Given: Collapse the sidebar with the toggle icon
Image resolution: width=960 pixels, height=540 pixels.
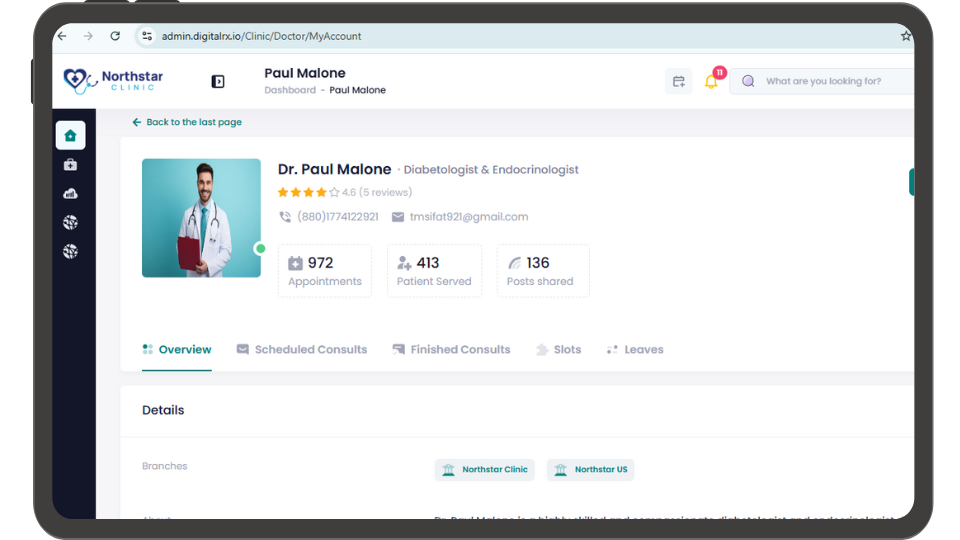Looking at the screenshot, I should [x=218, y=81].
